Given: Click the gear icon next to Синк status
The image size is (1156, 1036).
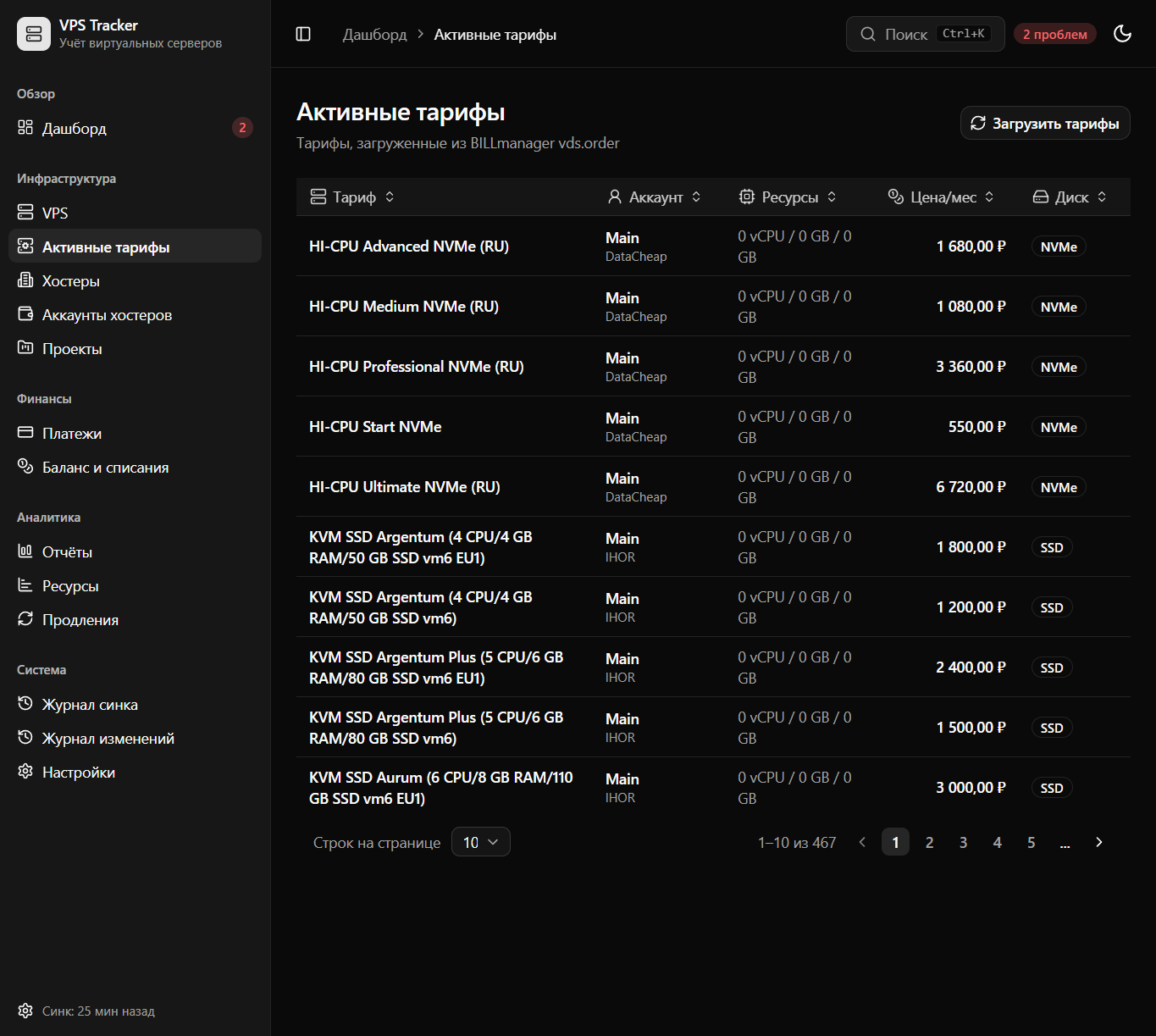Looking at the screenshot, I should tap(25, 1011).
